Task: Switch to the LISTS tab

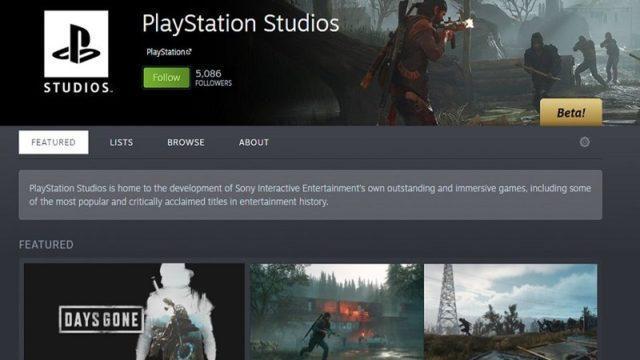Action: click(x=121, y=142)
